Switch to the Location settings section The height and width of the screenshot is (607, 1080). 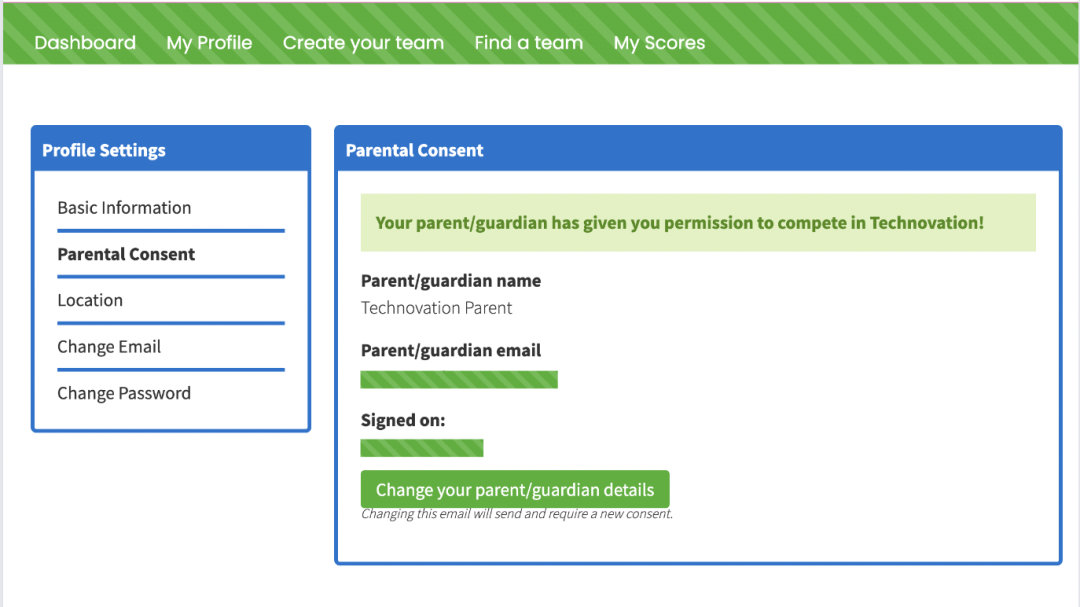click(90, 300)
